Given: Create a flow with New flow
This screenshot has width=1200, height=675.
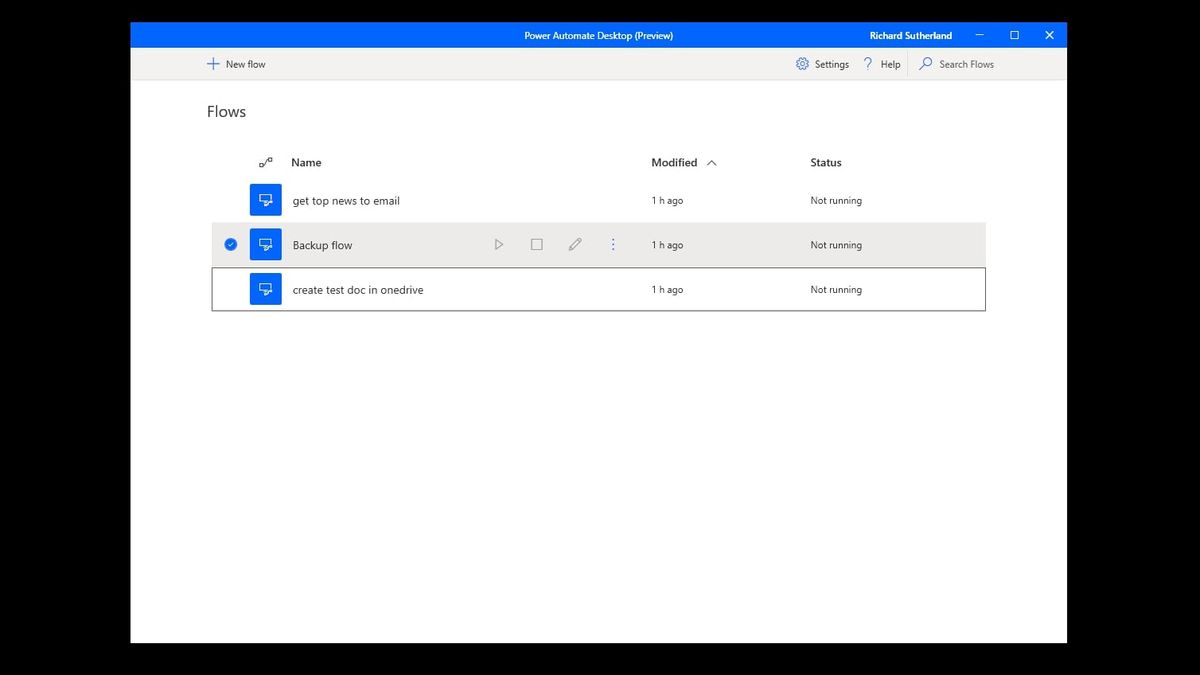Looking at the screenshot, I should point(236,63).
